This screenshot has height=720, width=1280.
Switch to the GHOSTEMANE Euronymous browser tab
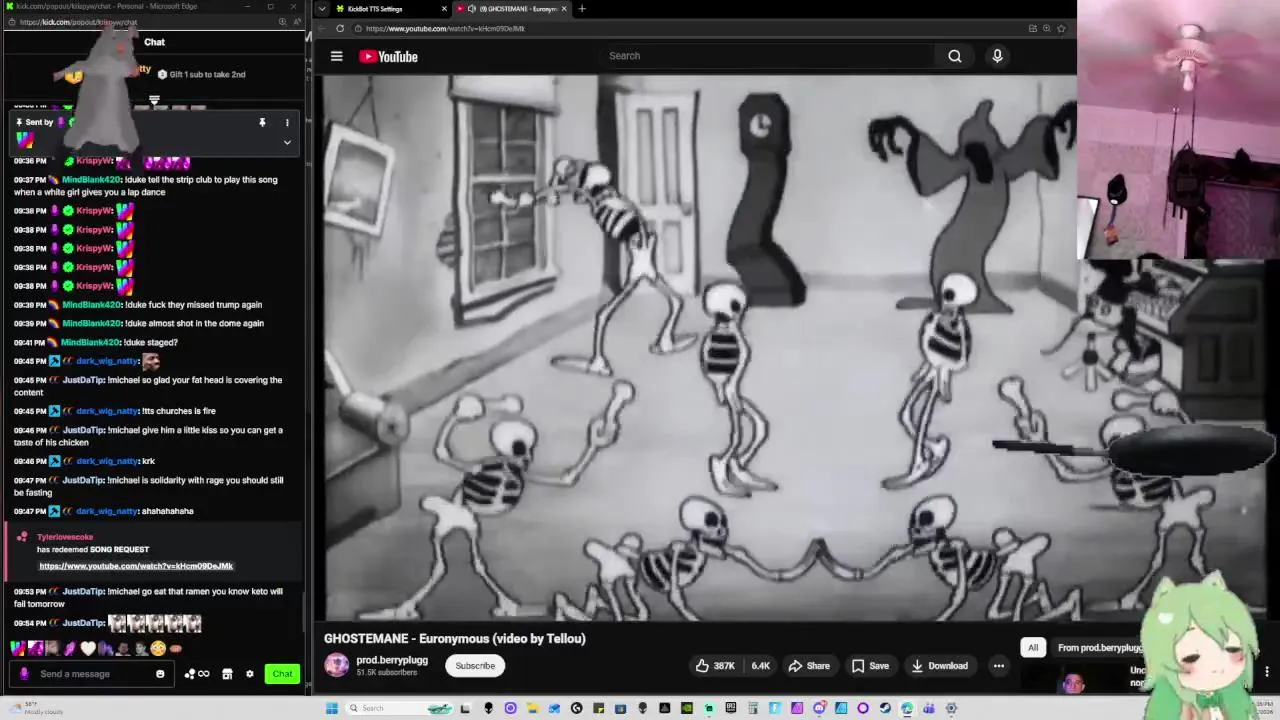[x=510, y=9]
